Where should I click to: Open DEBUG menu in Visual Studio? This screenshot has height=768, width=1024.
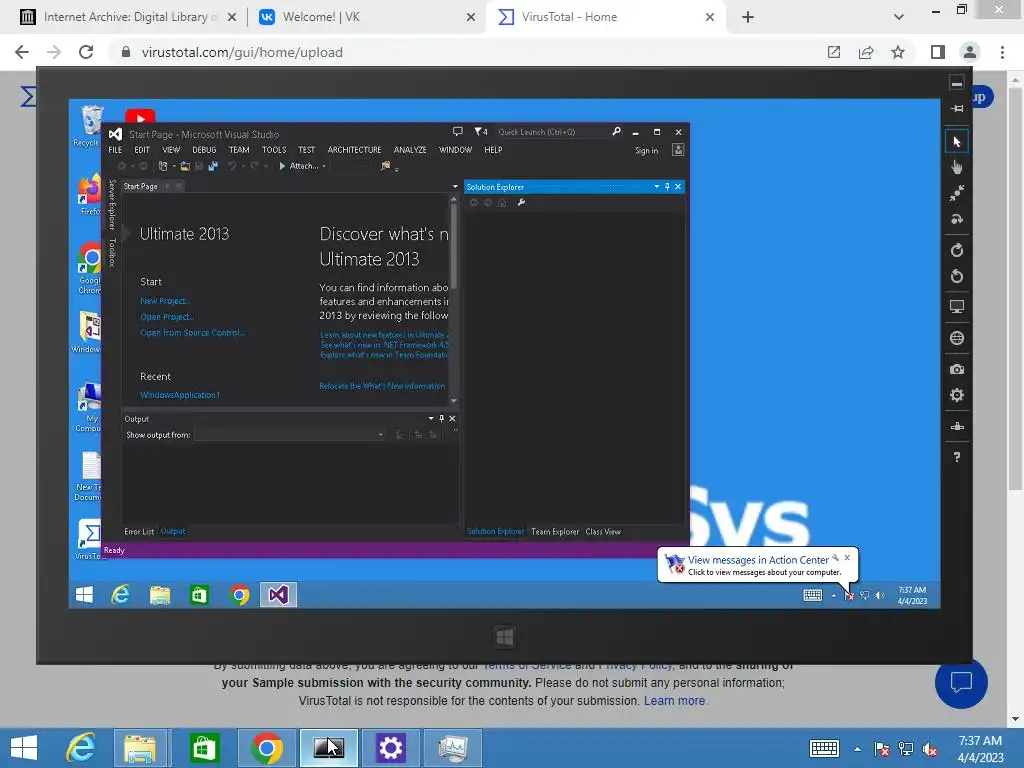(x=204, y=150)
